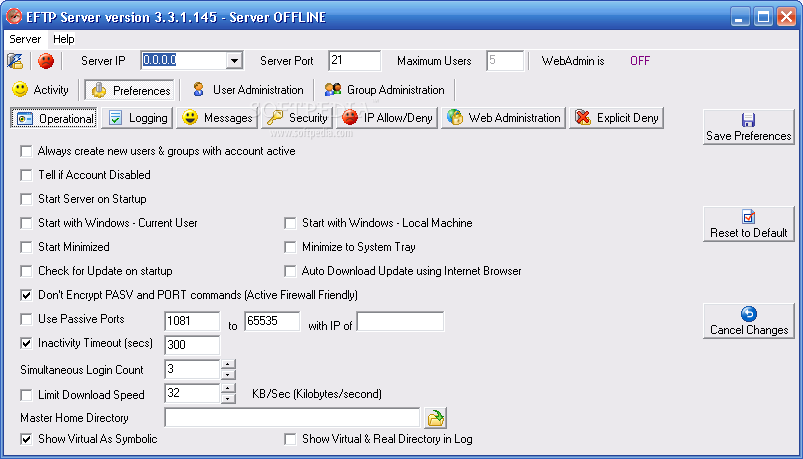The image size is (803, 459).
Task: Click the browse folder icon for Master Home Directory
Action: tap(435, 418)
